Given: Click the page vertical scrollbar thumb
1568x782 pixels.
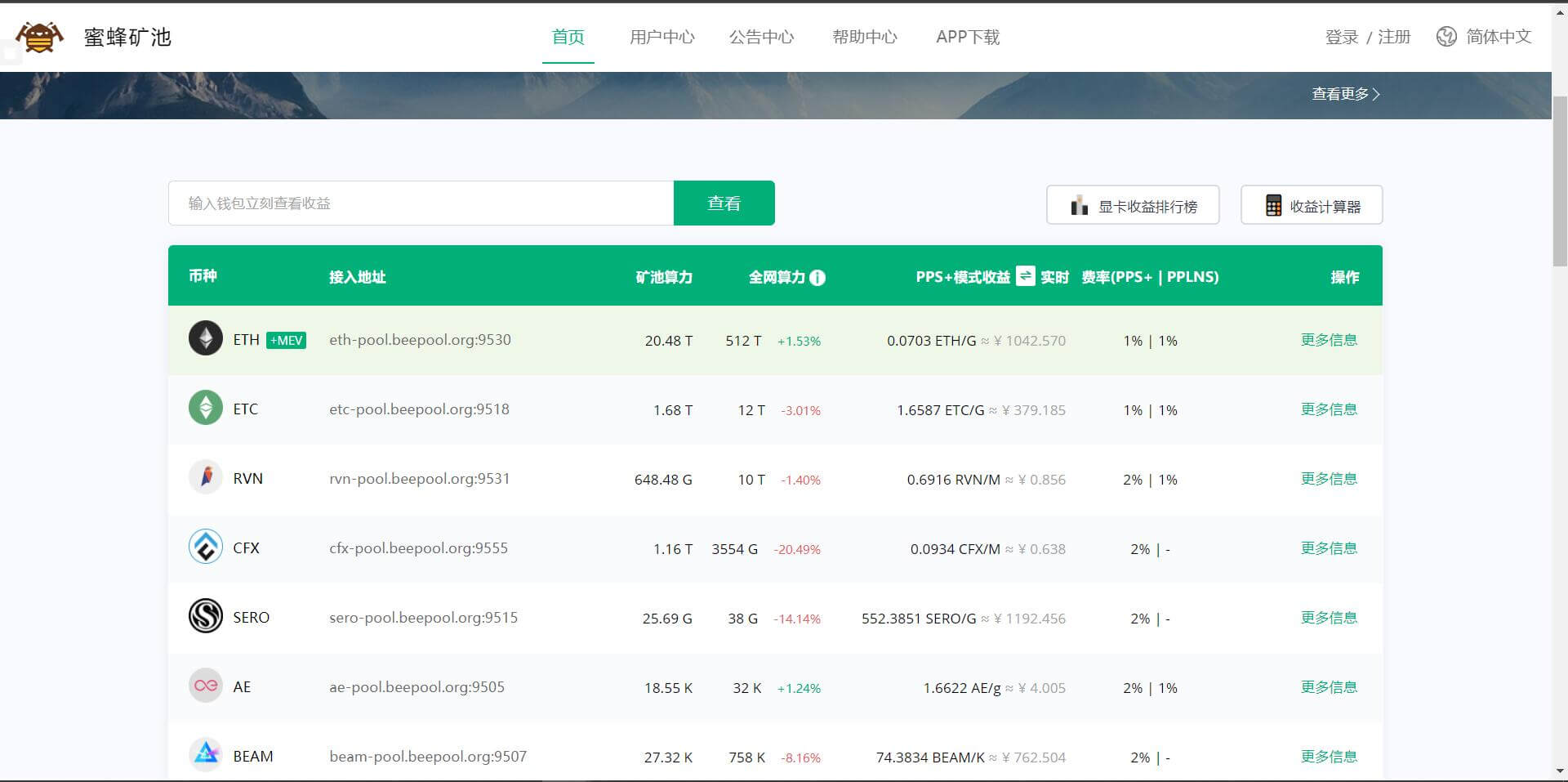Looking at the screenshot, I should (1560, 181).
